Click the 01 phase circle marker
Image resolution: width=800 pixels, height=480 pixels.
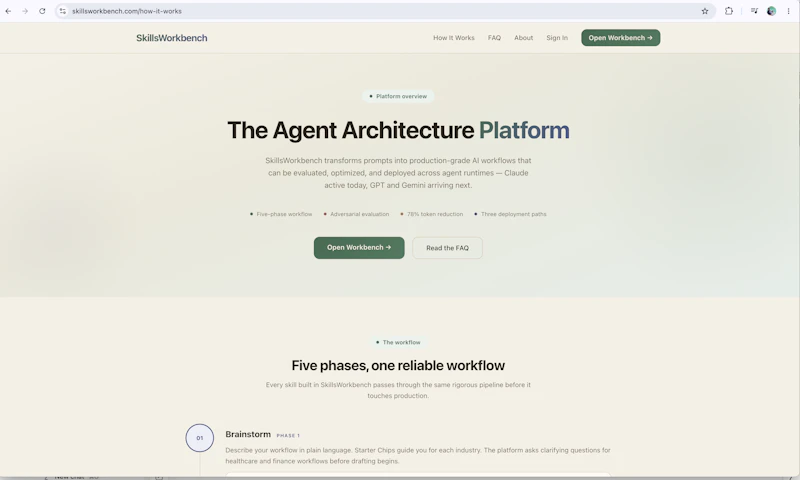pyautogui.click(x=199, y=438)
